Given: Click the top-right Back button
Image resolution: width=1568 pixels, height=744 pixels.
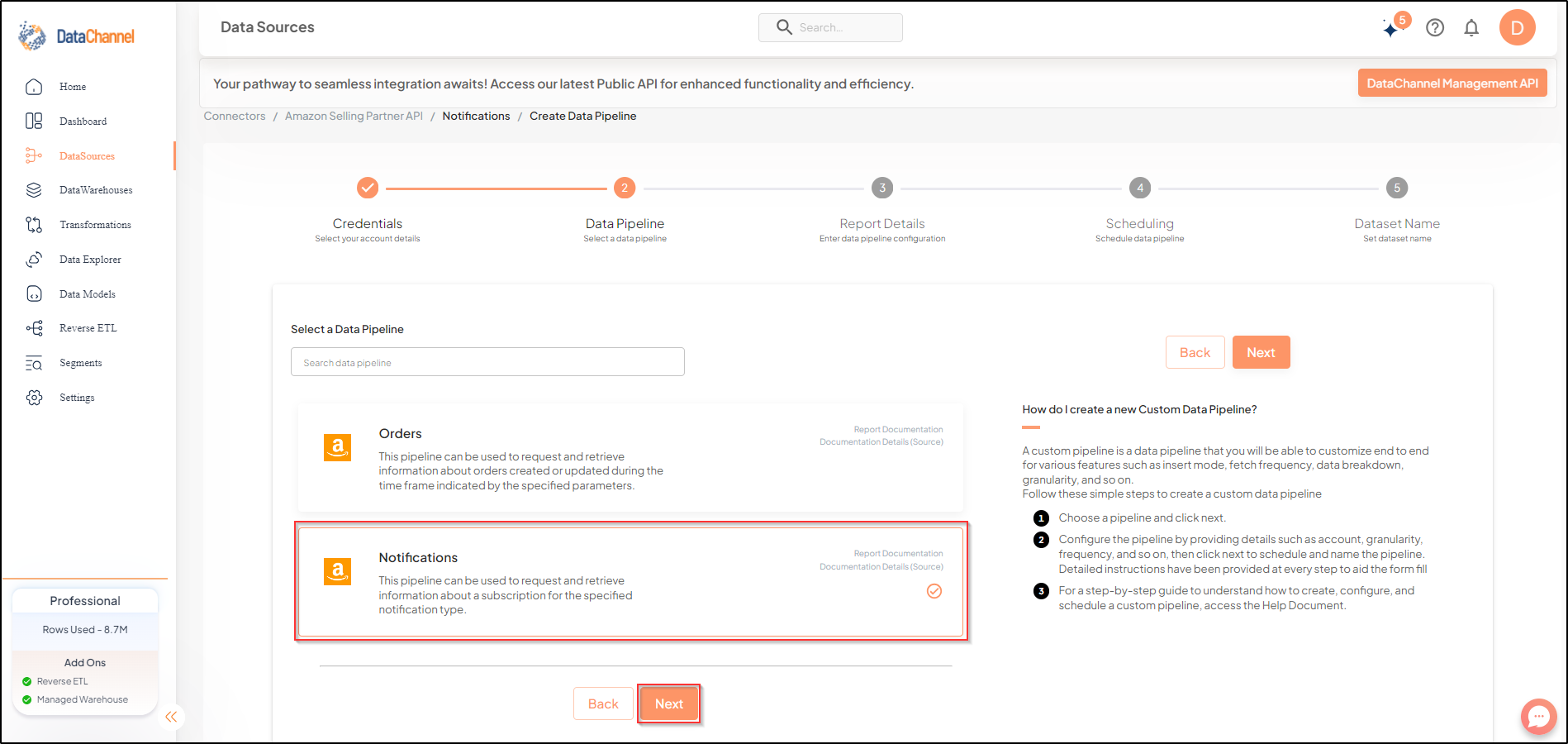Looking at the screenshot, I should [x=1195, y=352].
